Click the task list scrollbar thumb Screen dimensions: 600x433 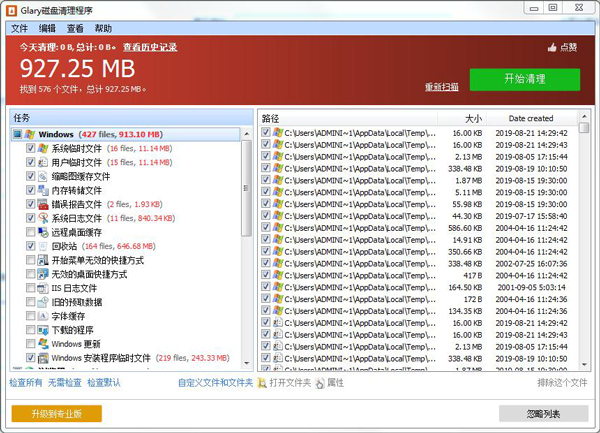click(247, 188)
